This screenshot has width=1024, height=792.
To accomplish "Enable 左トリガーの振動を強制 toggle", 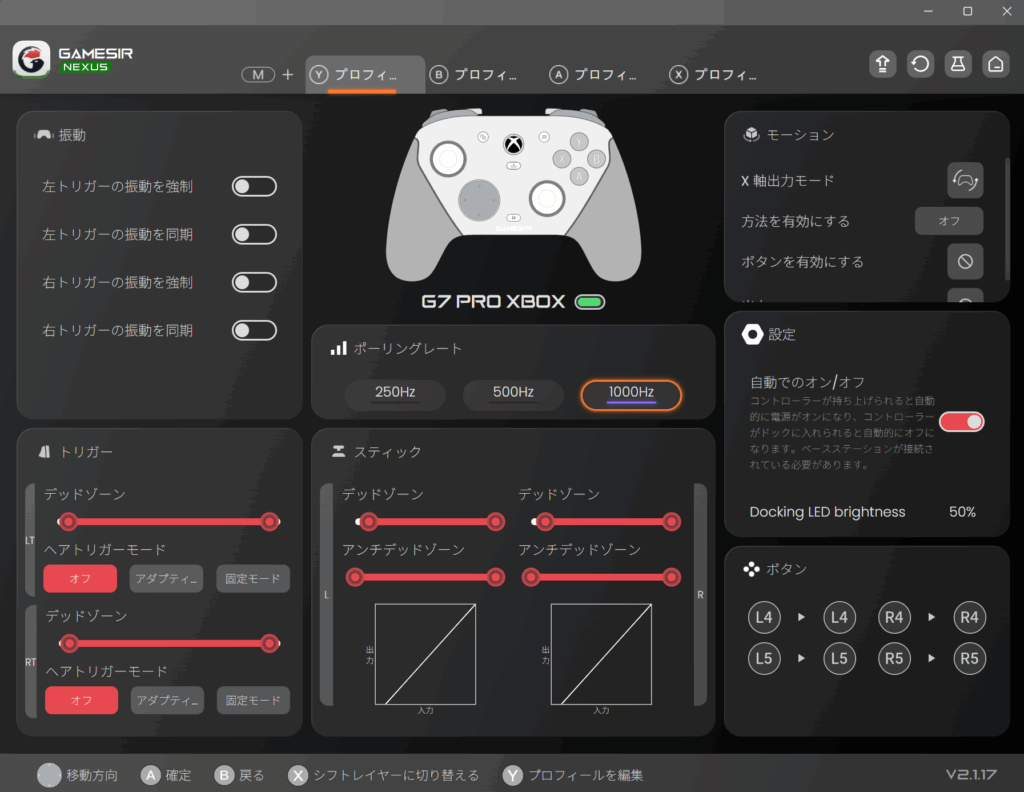I will [x=254, y=187].
